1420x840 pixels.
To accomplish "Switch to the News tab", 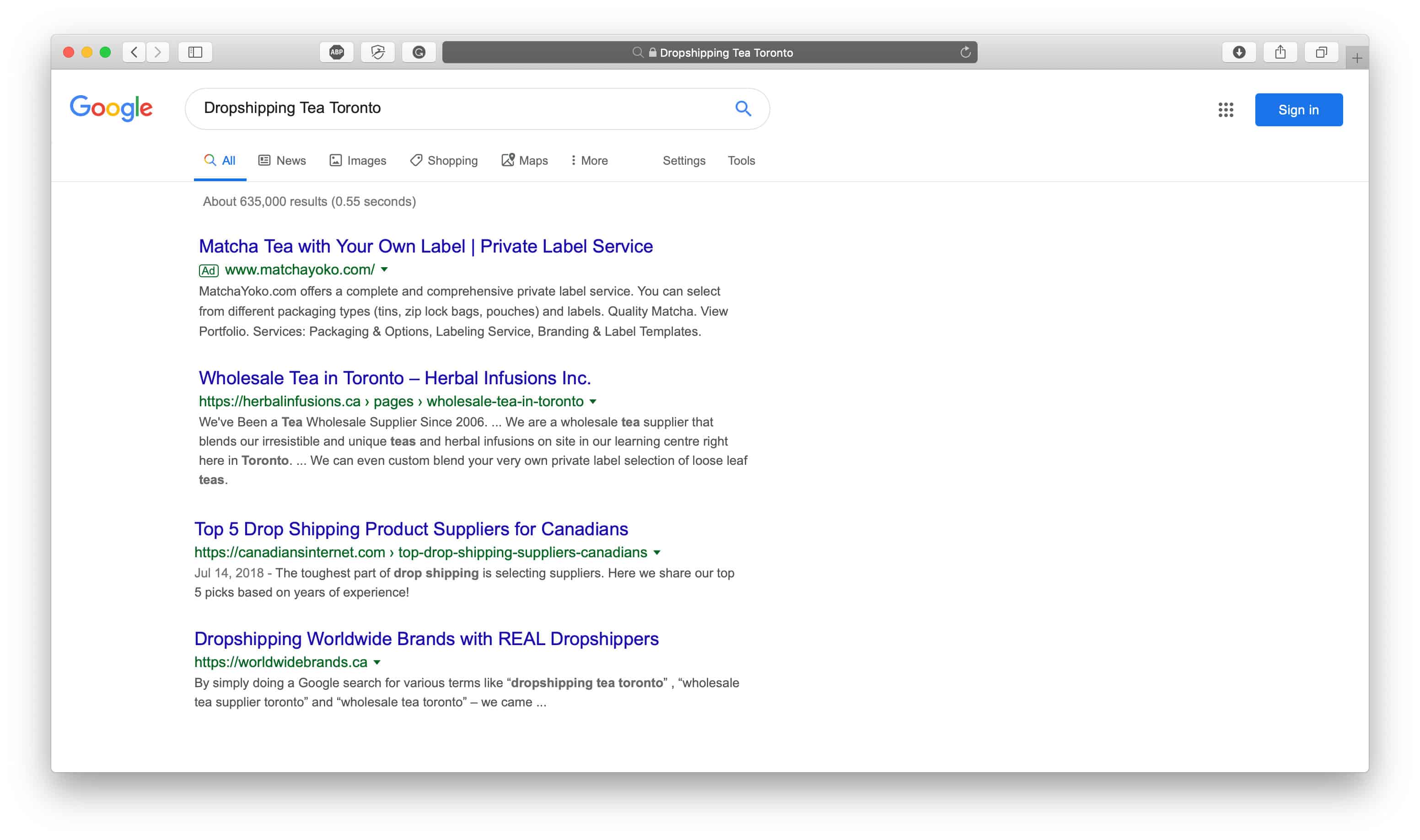I will click(282, 161).
